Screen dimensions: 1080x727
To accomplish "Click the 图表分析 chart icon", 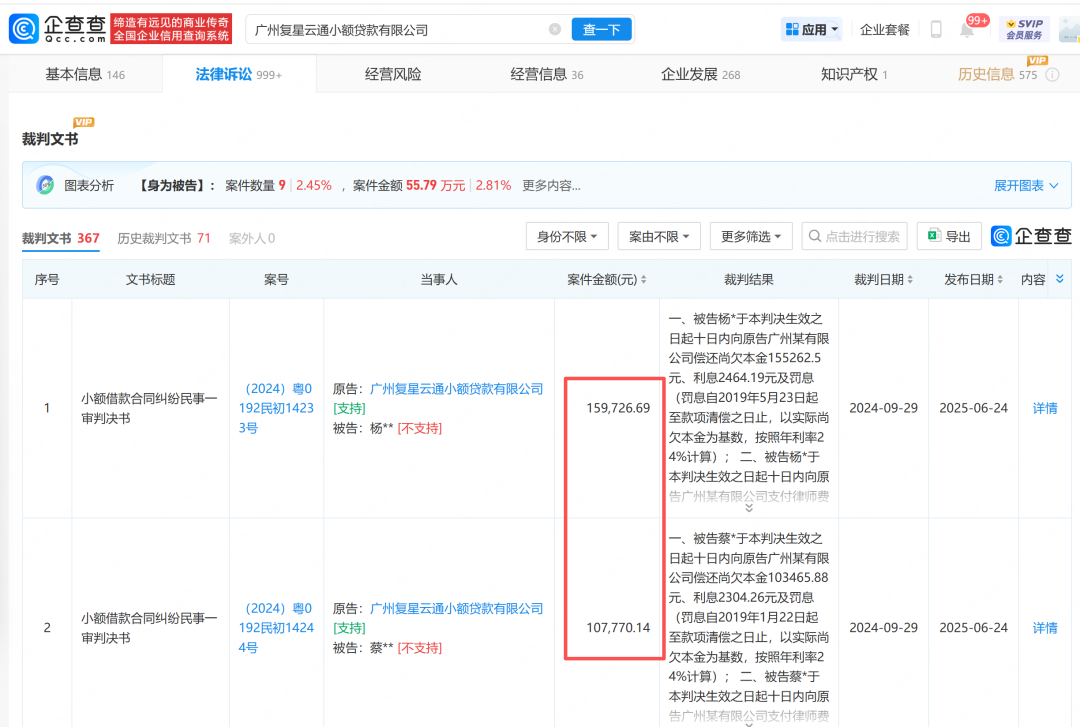I will click(45, 185).
